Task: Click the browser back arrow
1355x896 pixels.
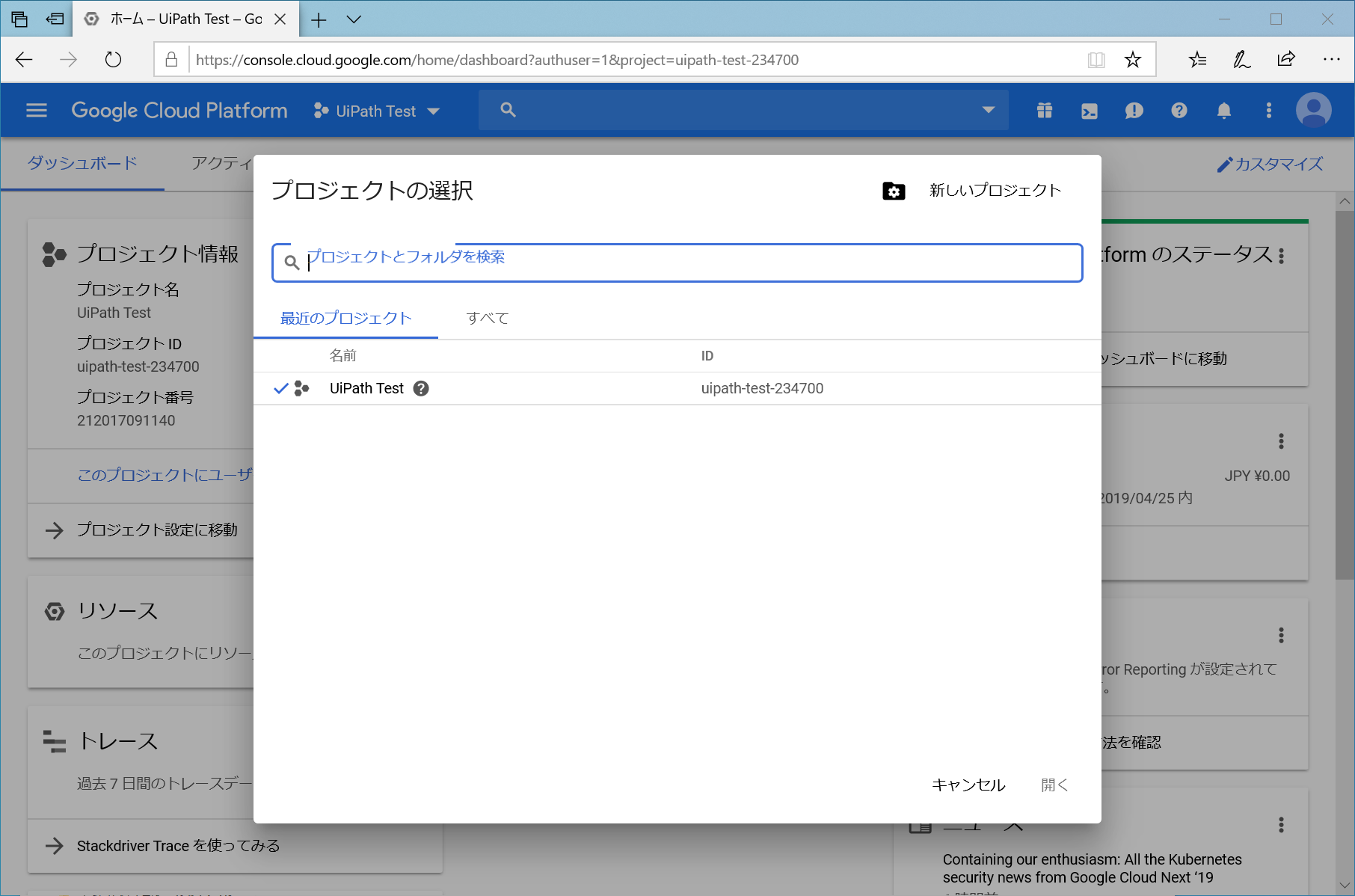Action: [x=24, y=60]
